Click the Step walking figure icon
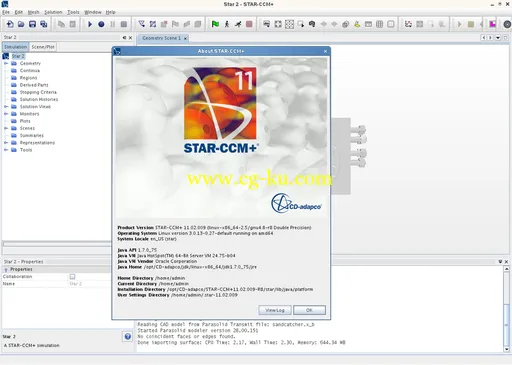 coord(227,24)
